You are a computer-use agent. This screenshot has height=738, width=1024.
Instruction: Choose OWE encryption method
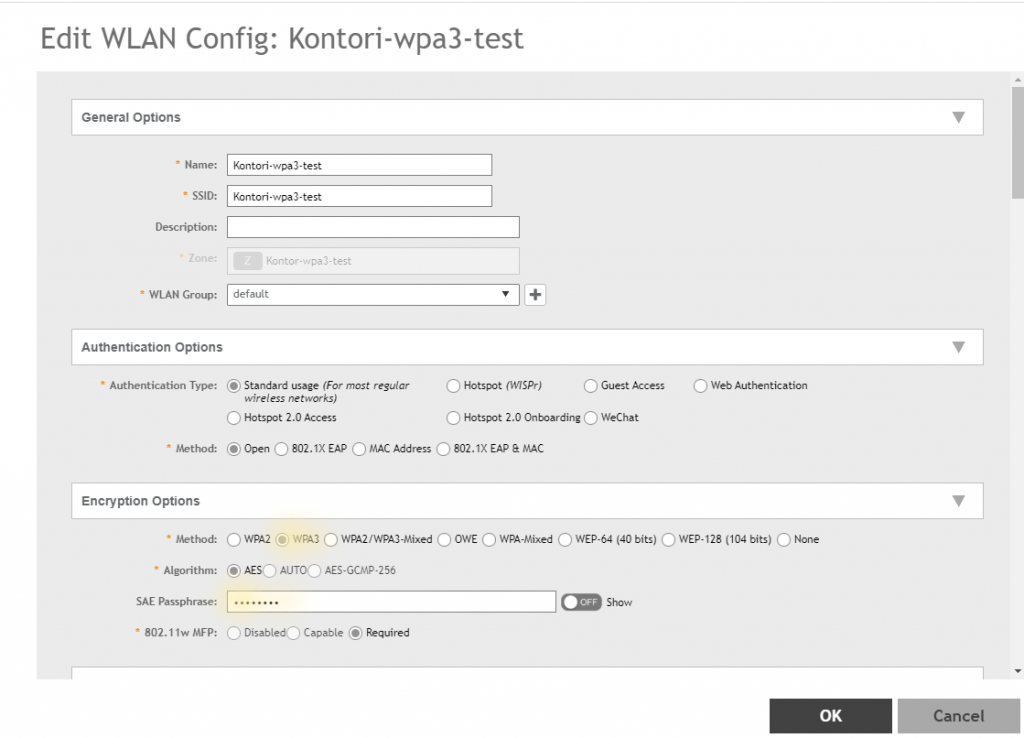pyautogui.click(x=445, y=540)
